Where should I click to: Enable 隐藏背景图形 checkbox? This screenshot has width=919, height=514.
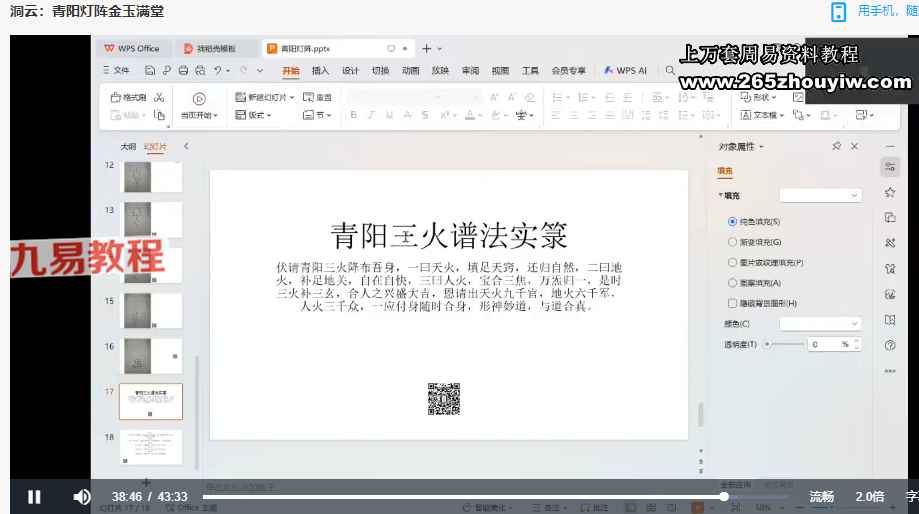click(732, 303)
